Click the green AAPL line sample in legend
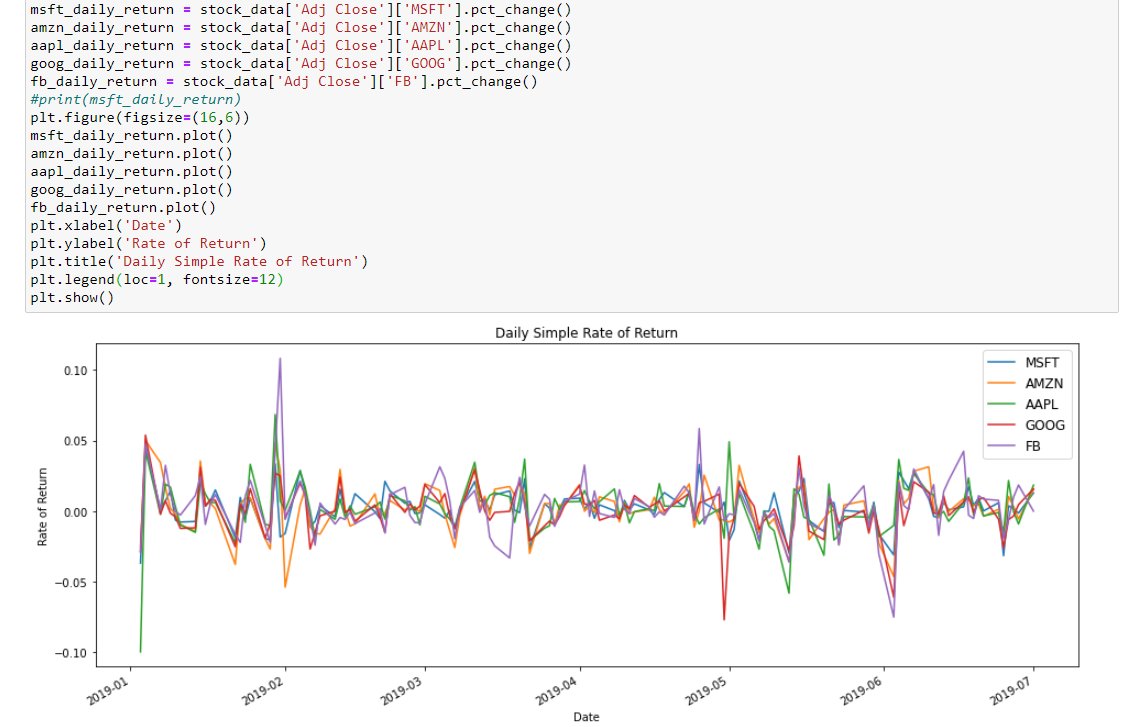Viewport: 1136px width, 727px height. point(1002,404)
